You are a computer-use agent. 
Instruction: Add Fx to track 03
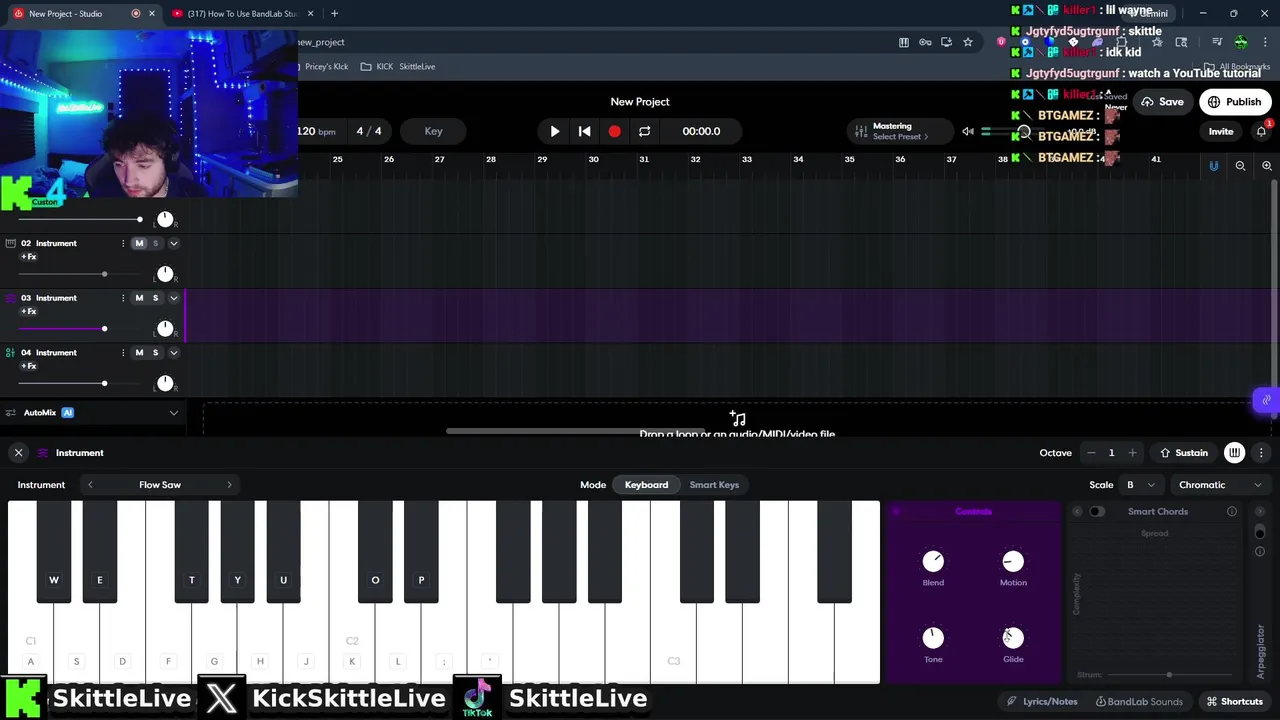(29, 312)
